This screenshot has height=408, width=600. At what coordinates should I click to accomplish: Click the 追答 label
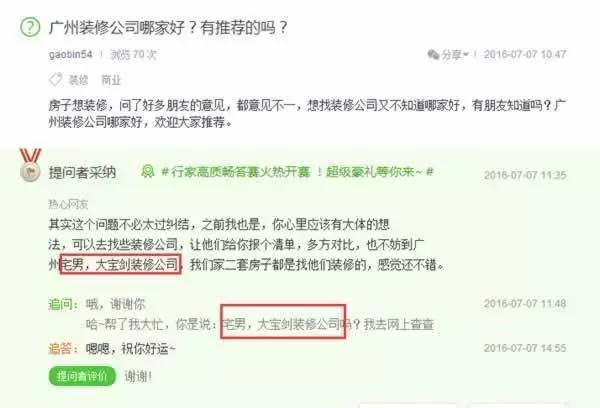coord(63,349)
